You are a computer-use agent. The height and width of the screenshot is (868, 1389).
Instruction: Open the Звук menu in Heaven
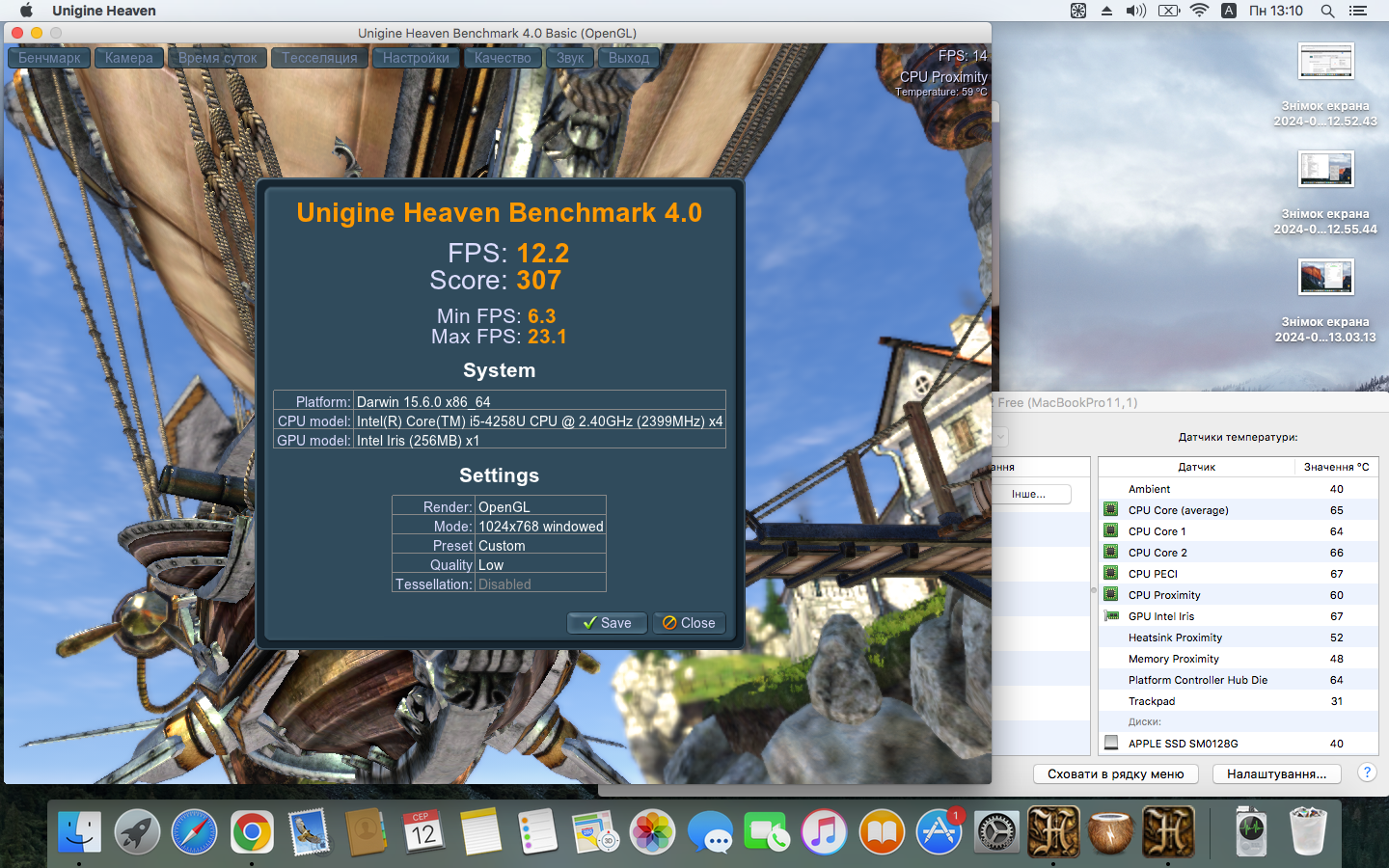(570, 58)
